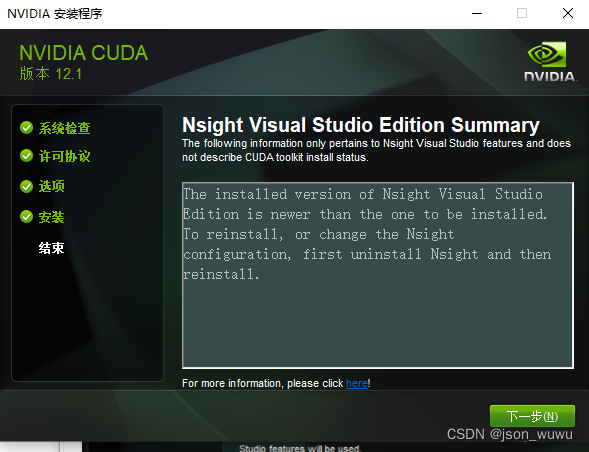Click the NVIDIA 安装程序 window title

click(54, 14)
